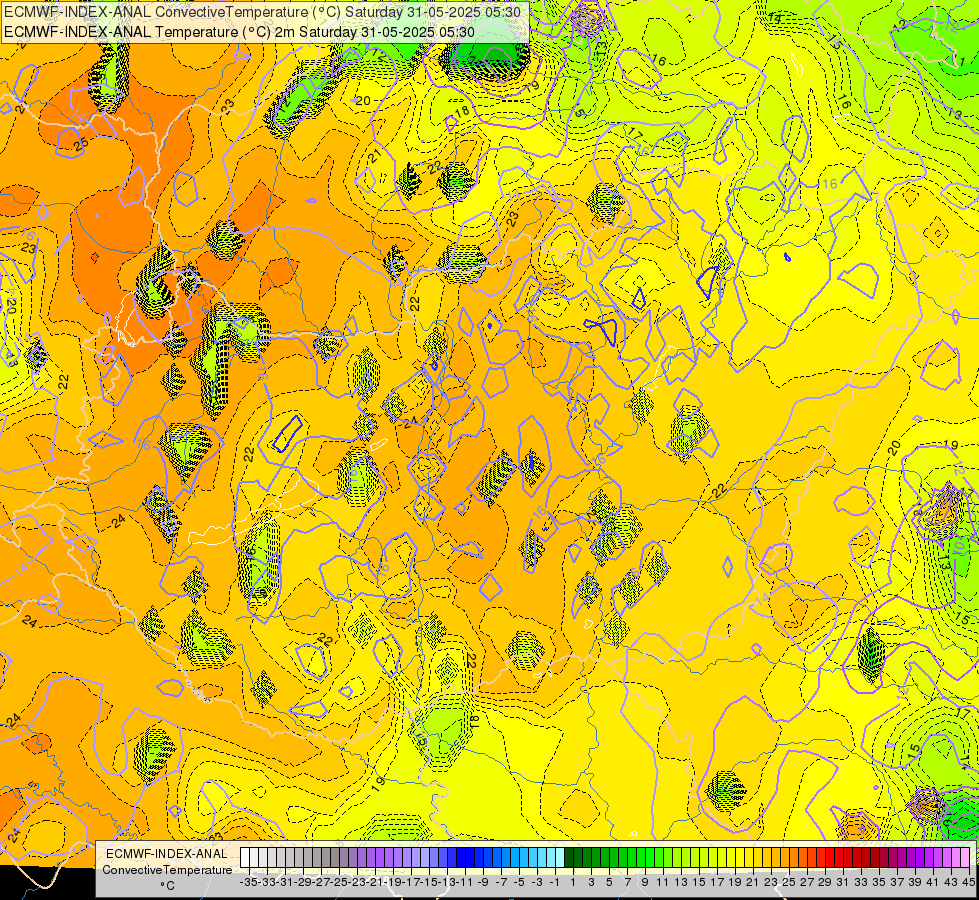Click the -25 value on the legend scale
Image resolution: width=979 pixels, height=900 pixels.
(338, 882)
